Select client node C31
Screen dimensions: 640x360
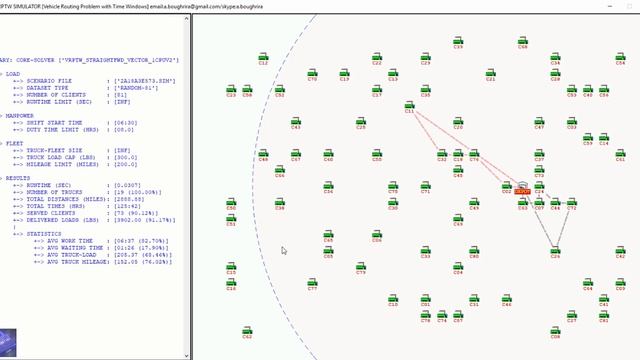(474, 300)
